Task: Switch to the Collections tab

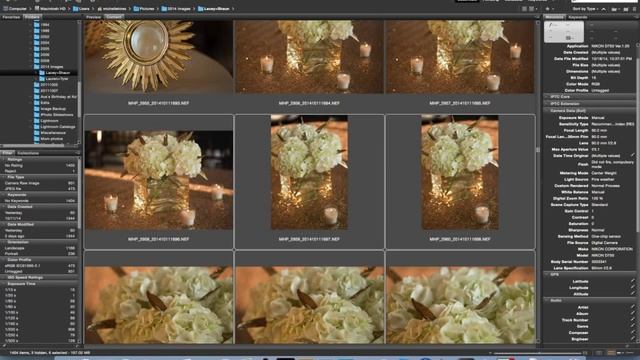Action: [28, 153]
